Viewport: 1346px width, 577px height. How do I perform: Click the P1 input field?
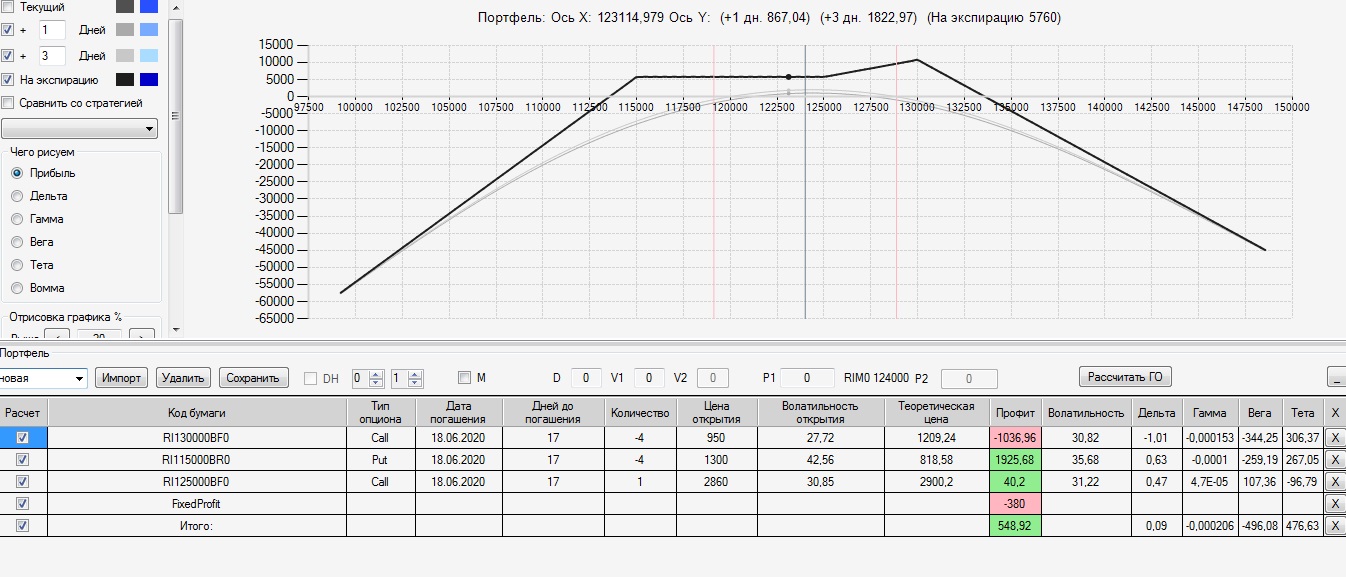coord(807,378)
